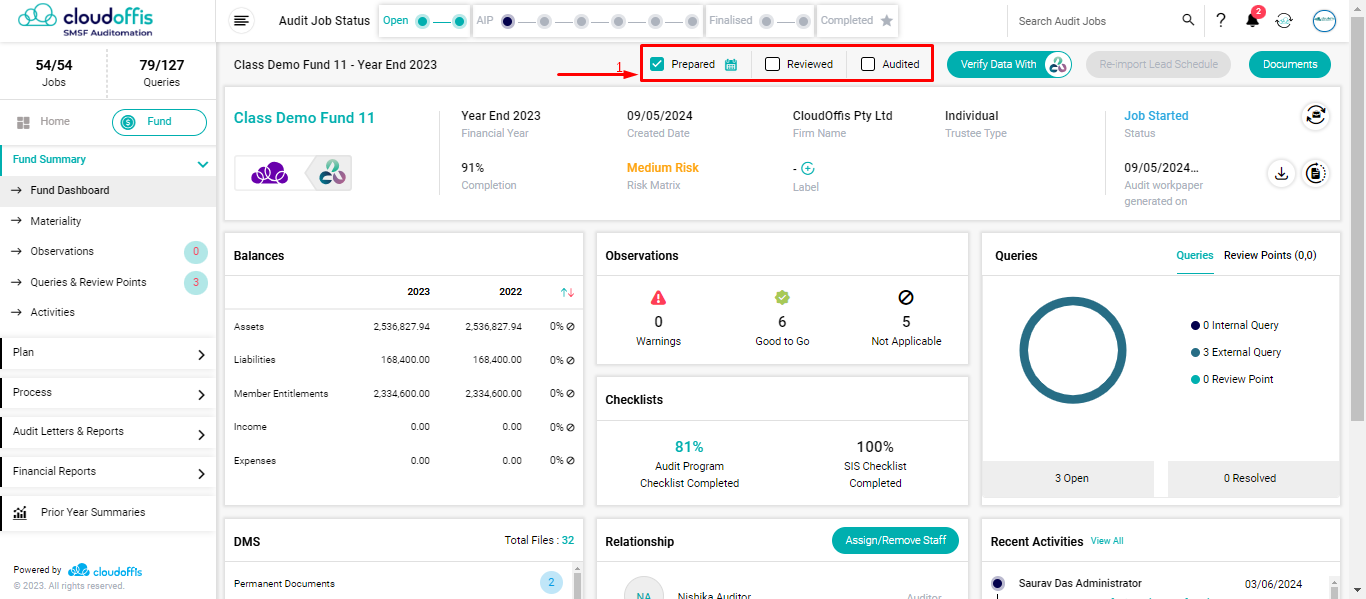This screenshot has width=1366, height=599.
Task: Click the Total Files 32 text
Action: coord(539,540)
